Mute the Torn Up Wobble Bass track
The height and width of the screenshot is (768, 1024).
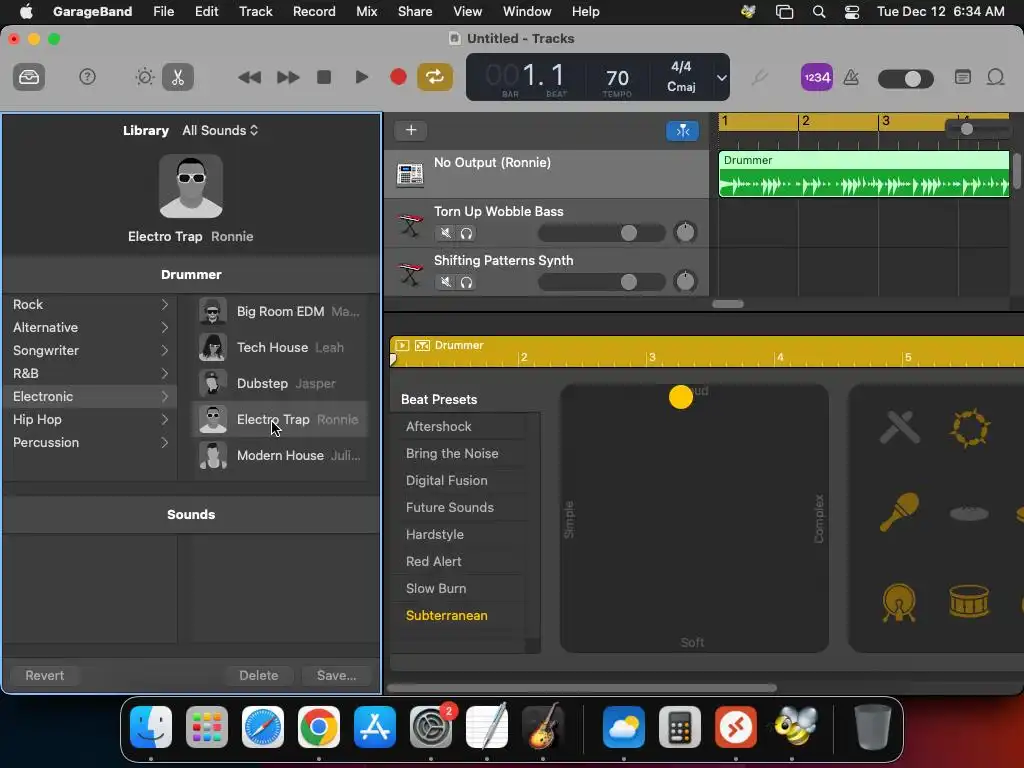coord(445,233)
